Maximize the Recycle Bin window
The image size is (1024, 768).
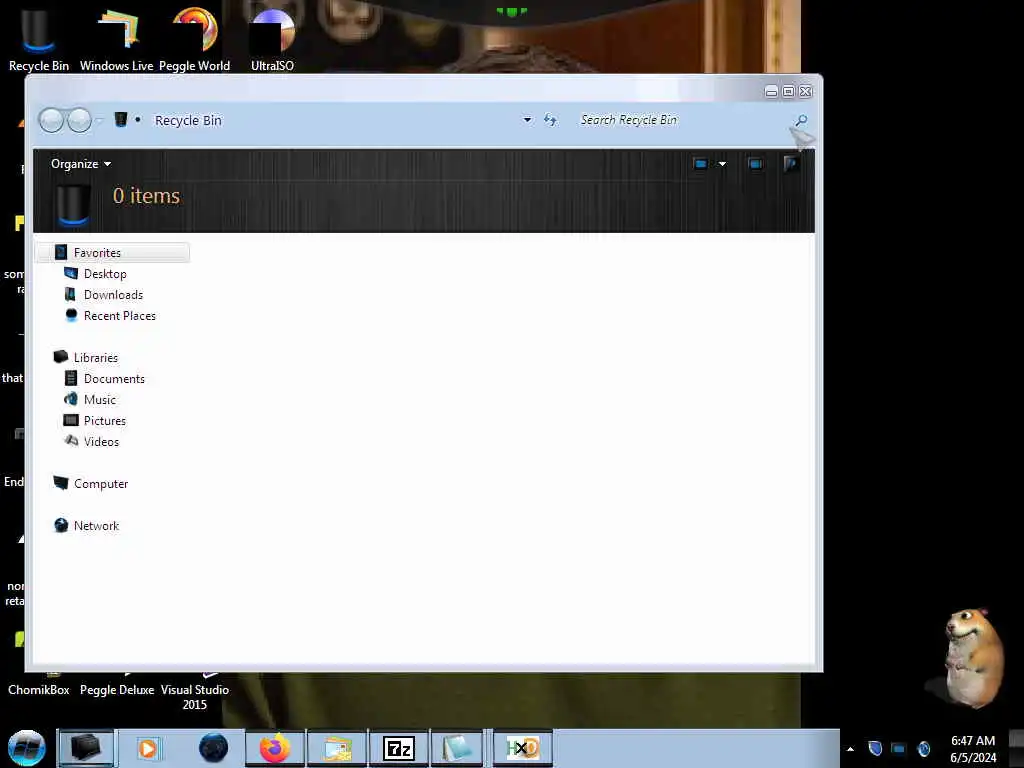[788, 91]
